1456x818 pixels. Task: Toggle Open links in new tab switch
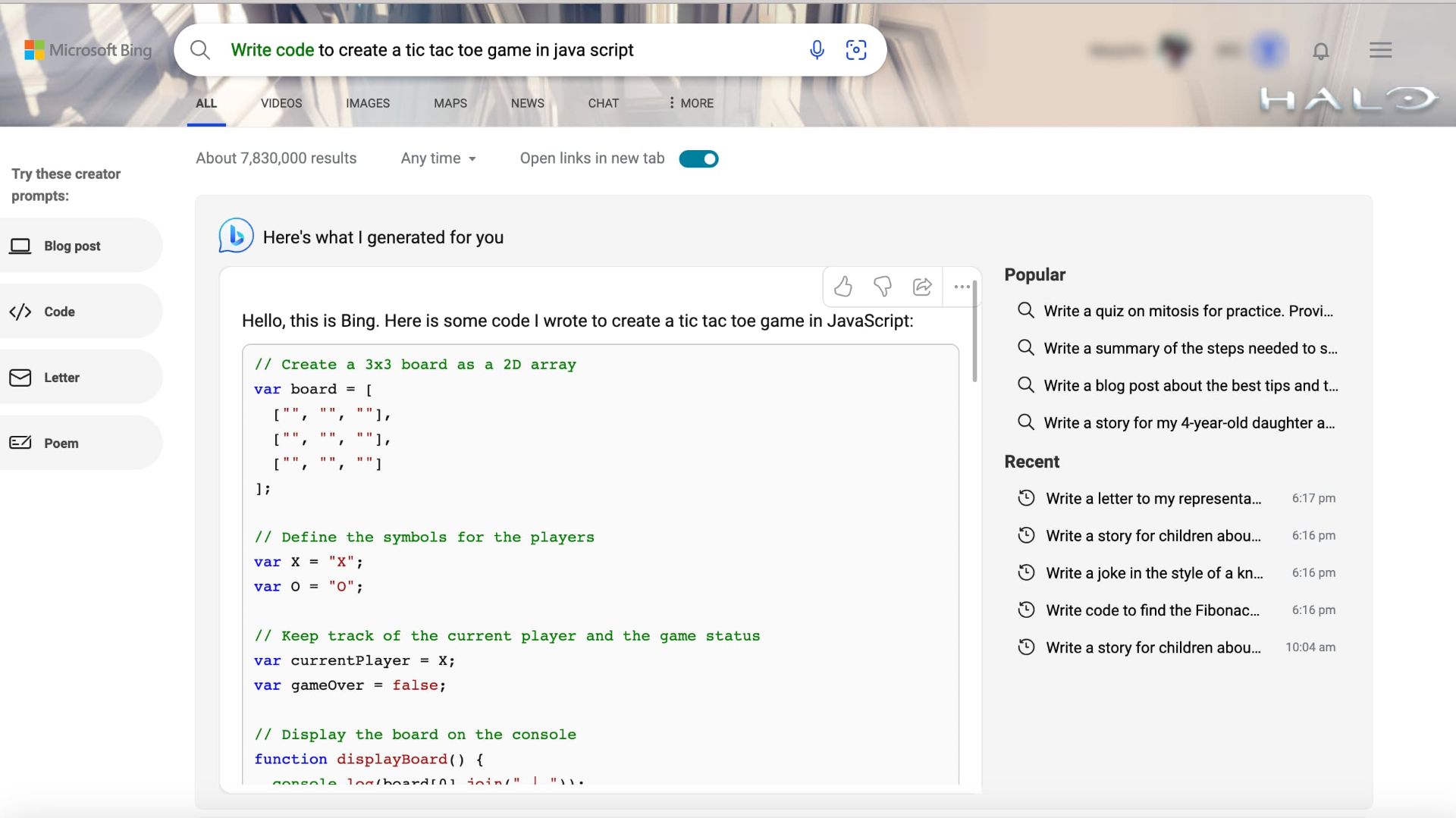pyautogui.click(x=698, y=158)
